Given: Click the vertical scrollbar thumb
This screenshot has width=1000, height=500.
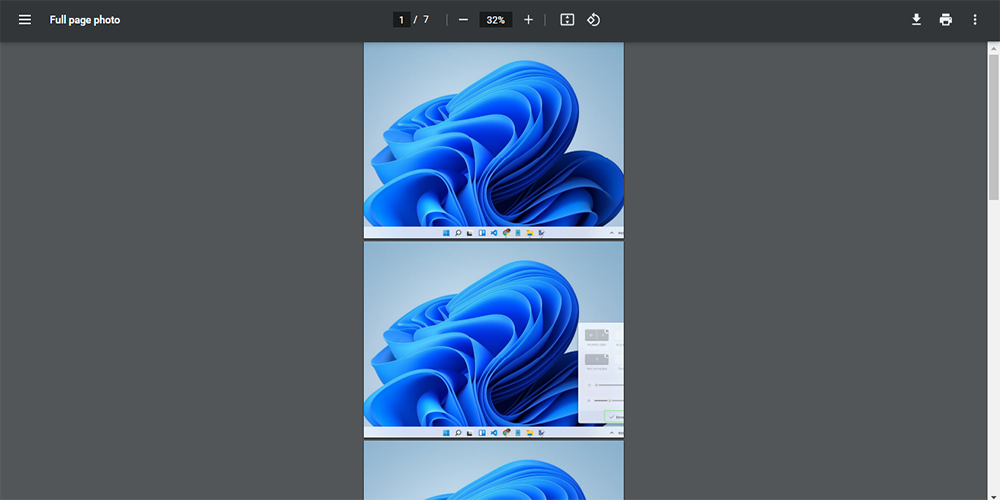Looking at the screenshot, I should (x=994, y=127).
